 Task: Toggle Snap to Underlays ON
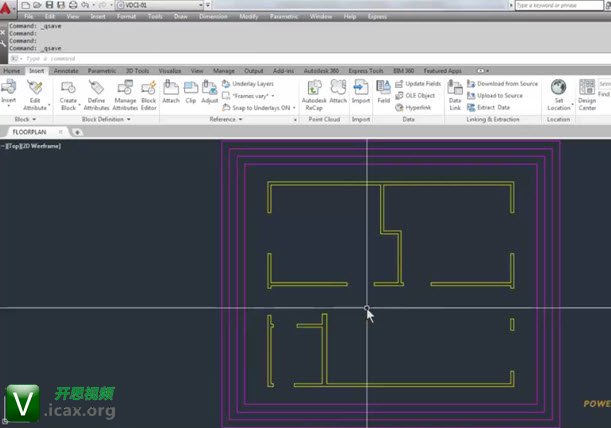coord(260,107)
